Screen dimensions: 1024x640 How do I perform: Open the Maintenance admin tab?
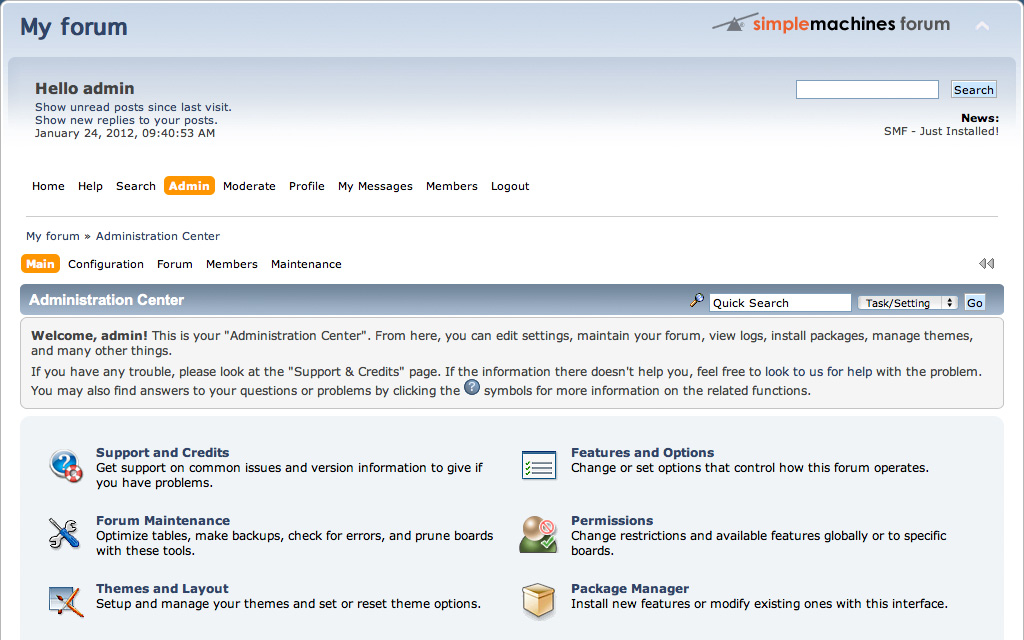tap(306, 264)
